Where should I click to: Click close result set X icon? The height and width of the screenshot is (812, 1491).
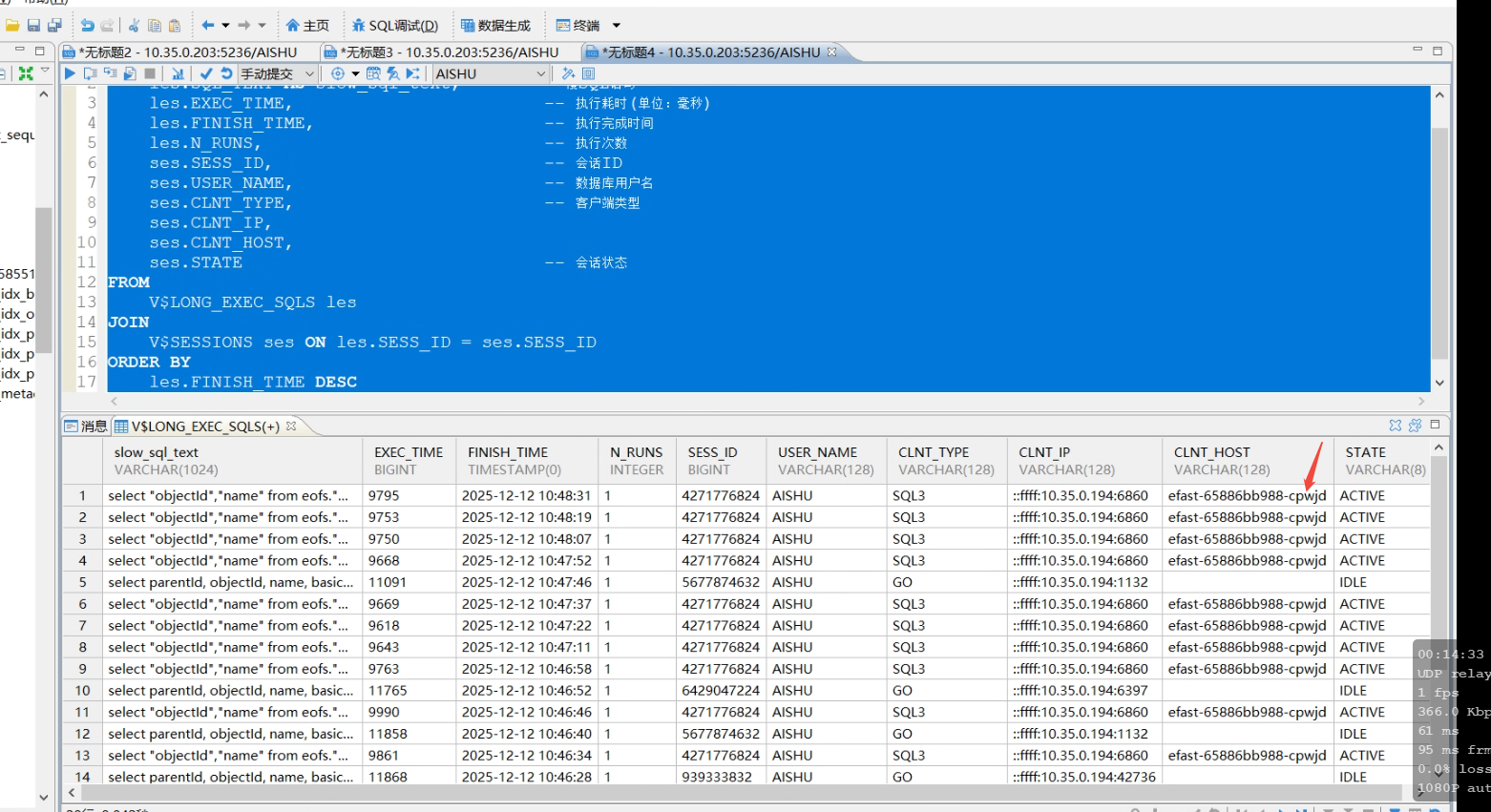pyautogui.click(x=1396, y=426)
